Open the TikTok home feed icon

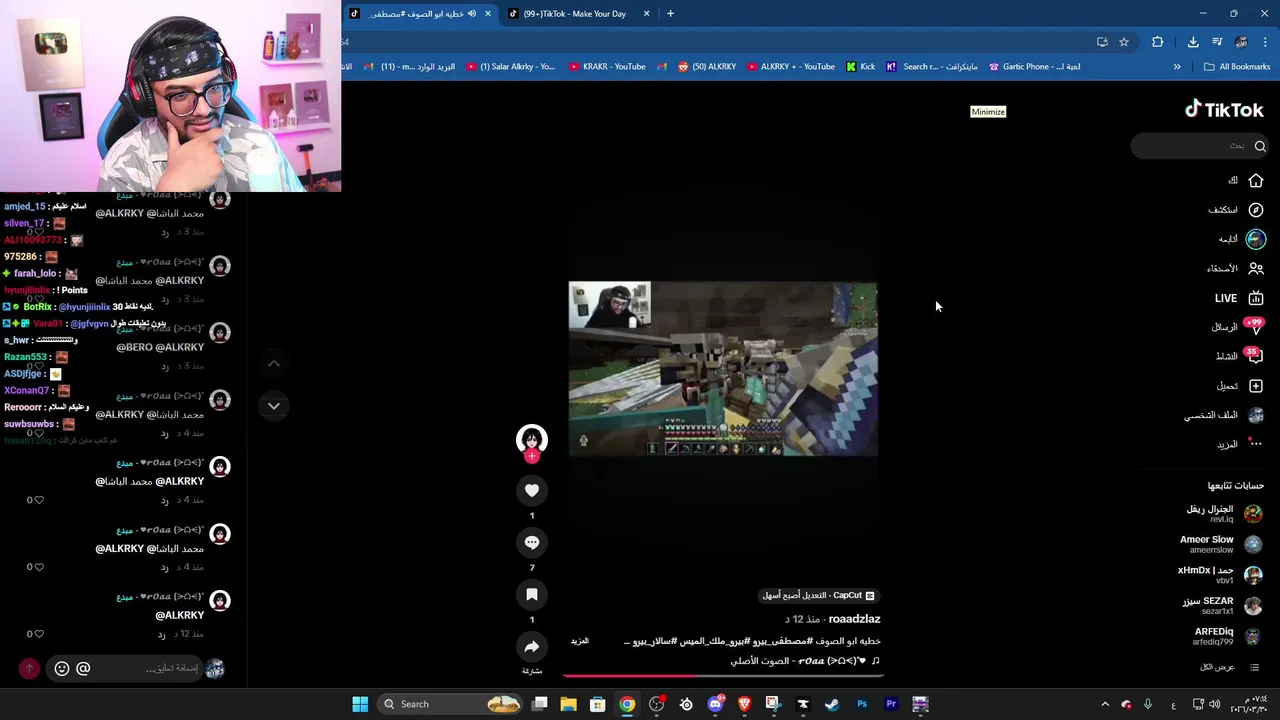tap(1256, 181)
